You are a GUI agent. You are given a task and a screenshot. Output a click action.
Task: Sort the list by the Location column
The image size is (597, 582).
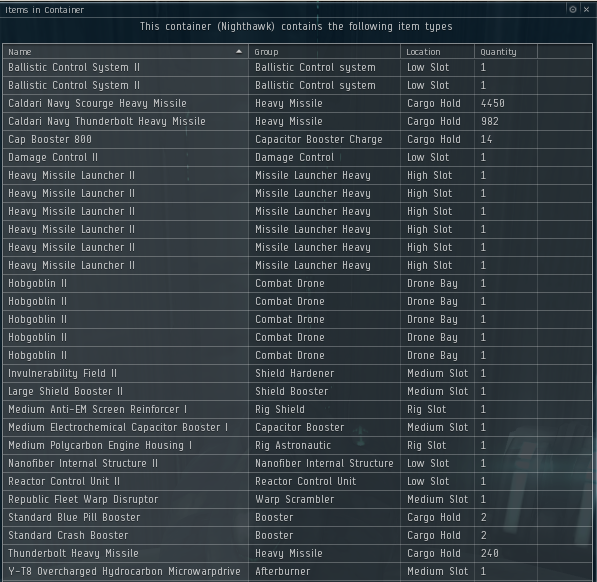tap(437, 51)
